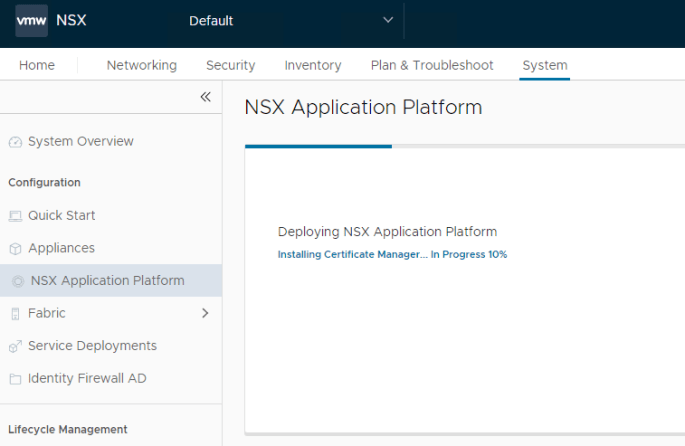Open the Security tab
This screenshot has height=446, width=685.
[x=230, y=65]
